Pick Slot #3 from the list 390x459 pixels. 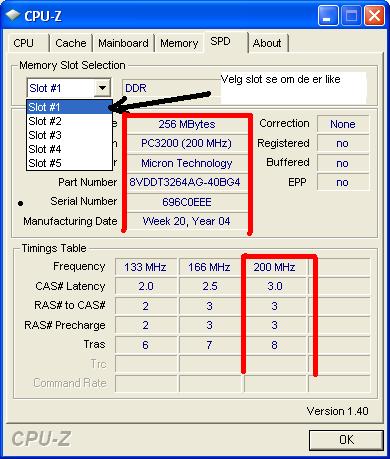click(x=69, y=135)
